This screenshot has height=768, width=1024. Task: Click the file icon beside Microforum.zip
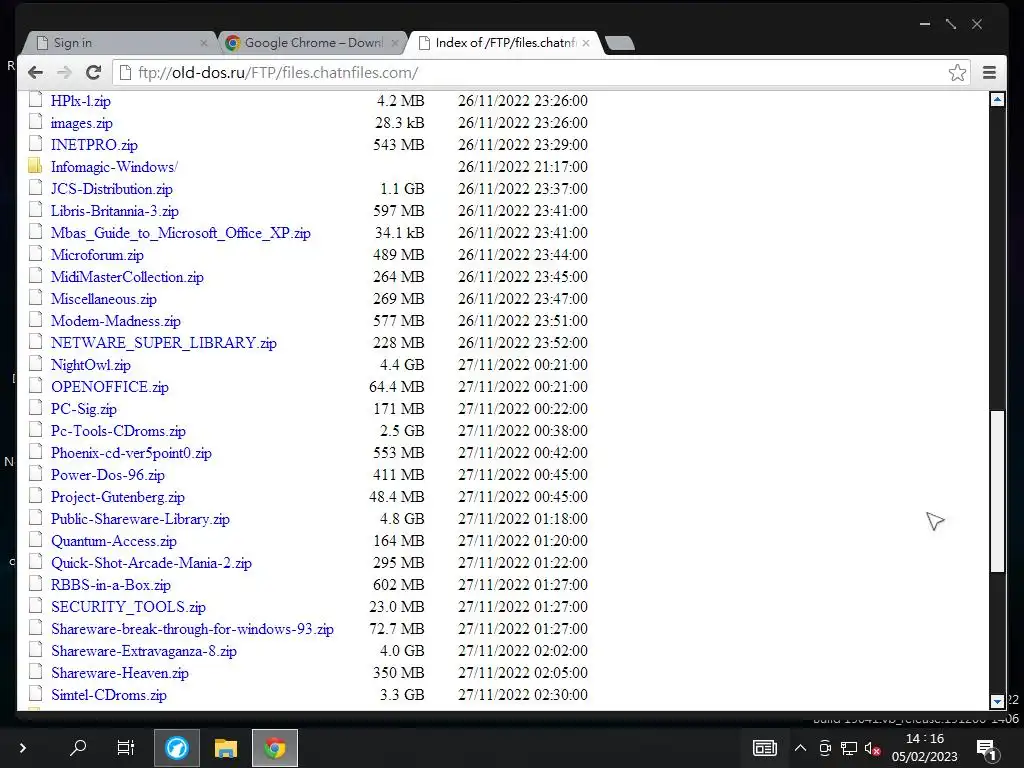[35, 254]
